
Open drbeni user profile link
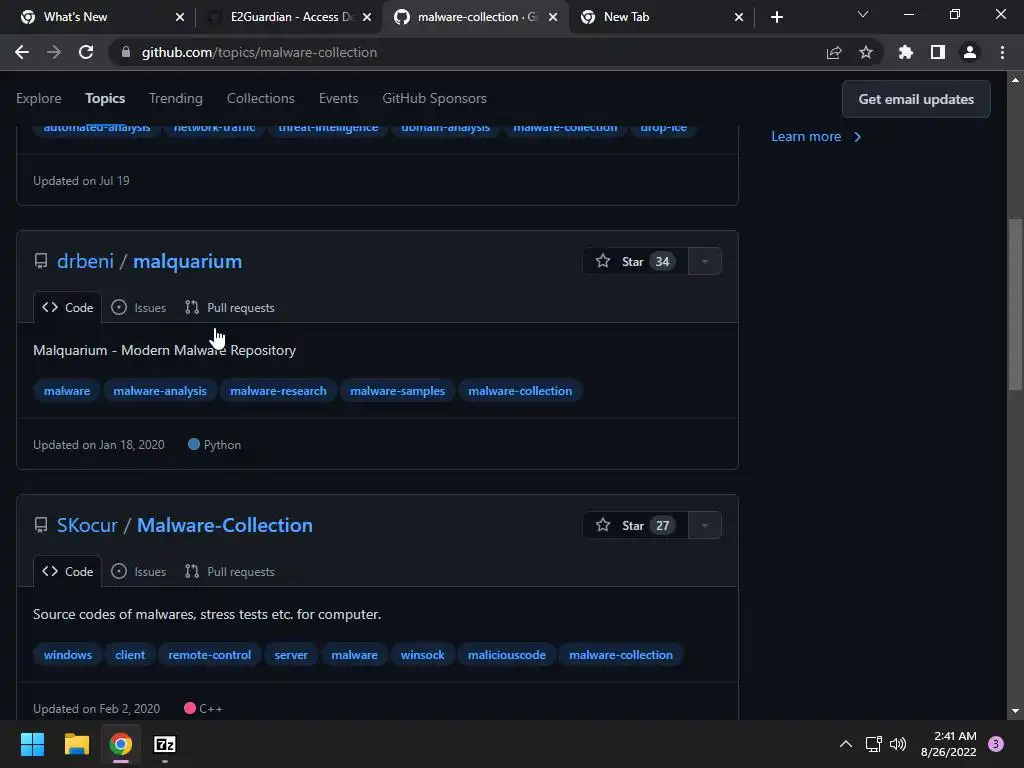click(86, 261)
